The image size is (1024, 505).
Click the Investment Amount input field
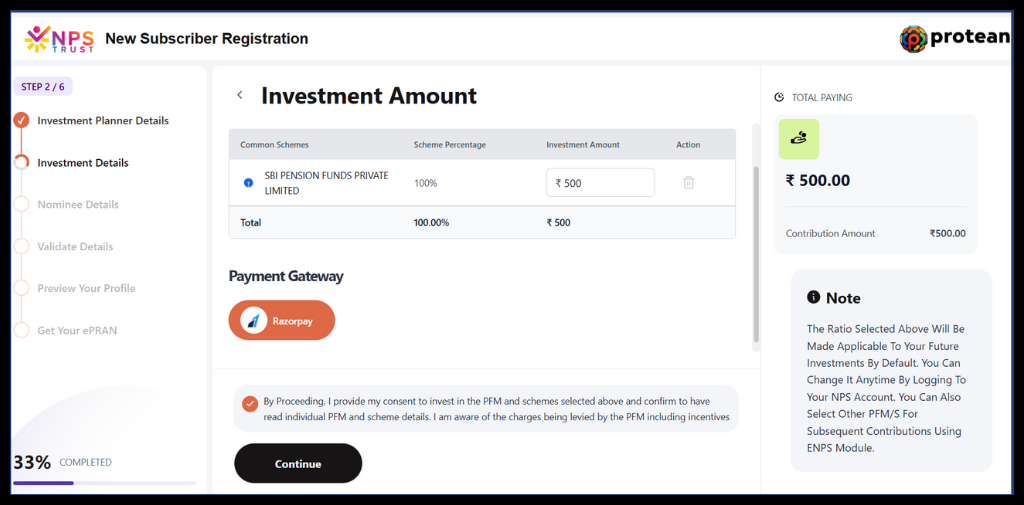pyautogui.click(x=601, y=183)
